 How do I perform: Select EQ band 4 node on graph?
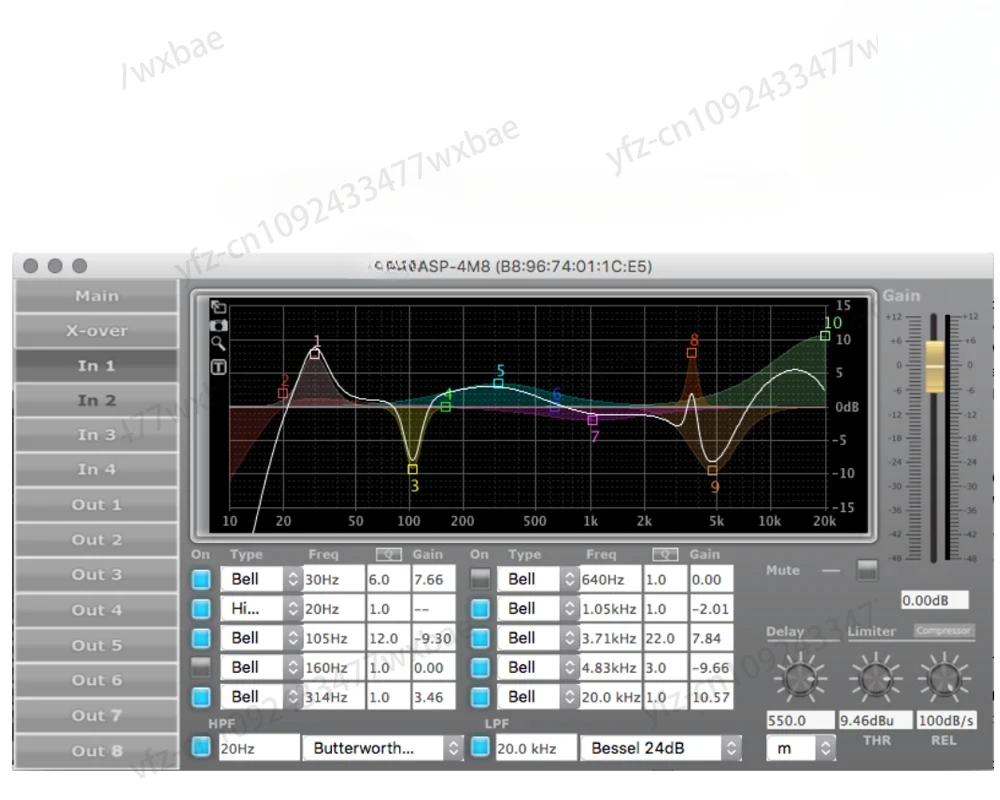pos(446,406)
